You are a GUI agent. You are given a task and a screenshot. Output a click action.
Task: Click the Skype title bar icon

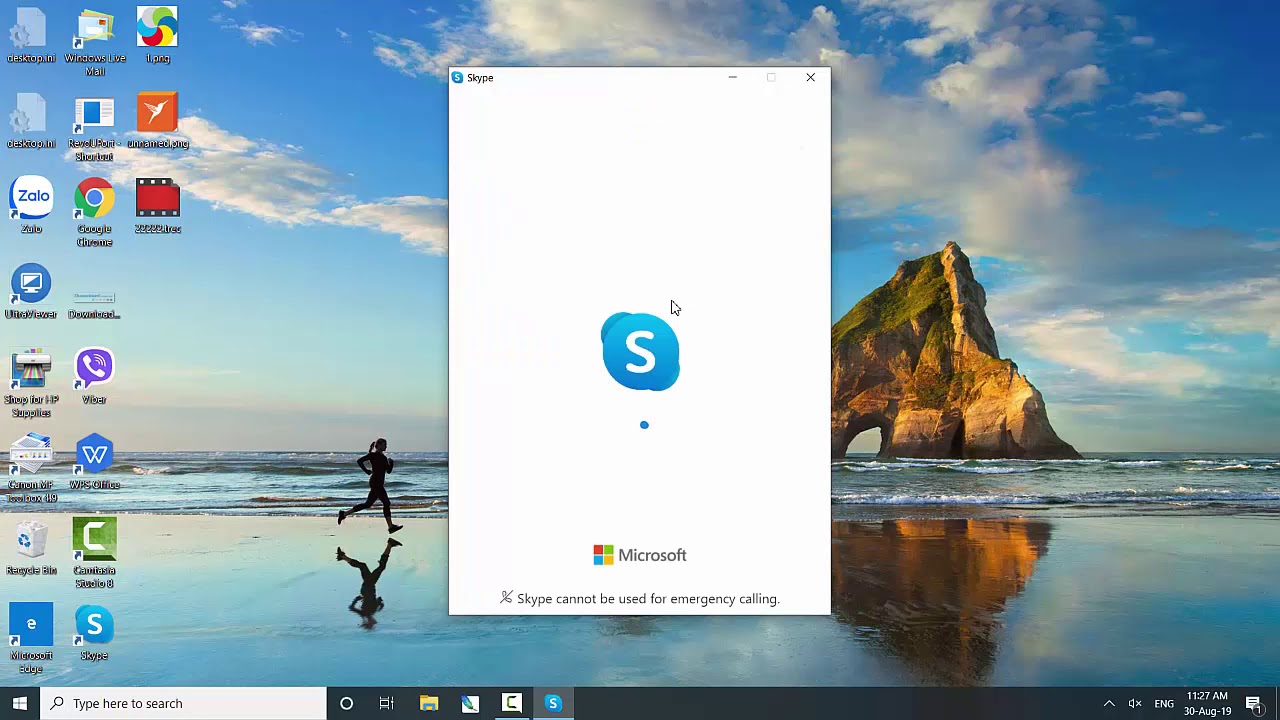click(457, 77)
